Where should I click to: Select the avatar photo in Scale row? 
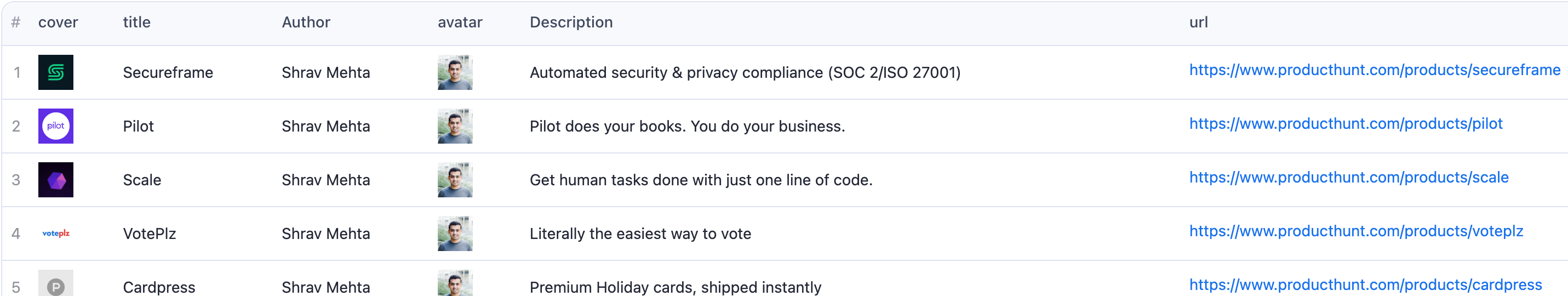point(455,180)
